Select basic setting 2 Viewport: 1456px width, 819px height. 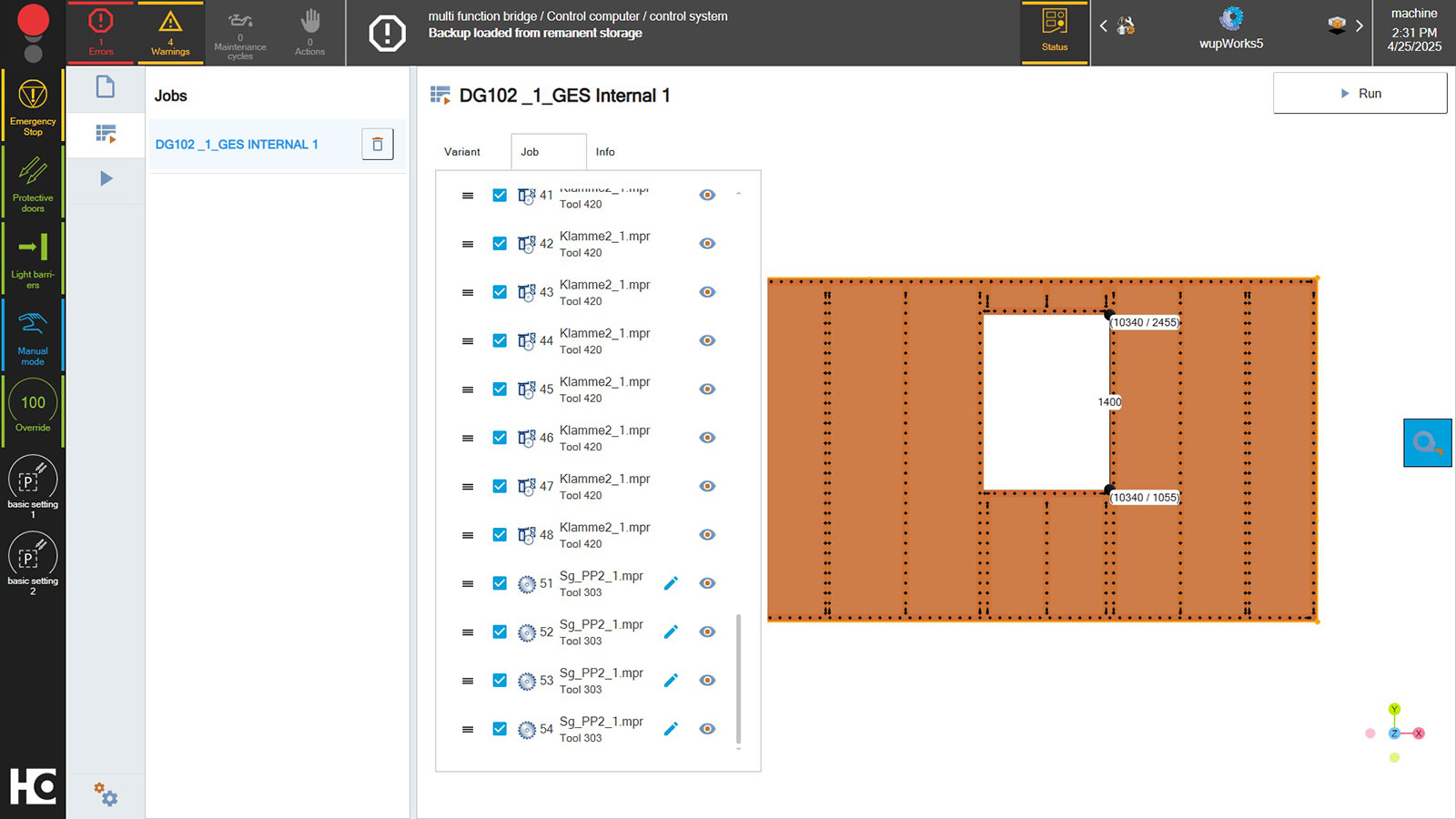pos(33,563)
